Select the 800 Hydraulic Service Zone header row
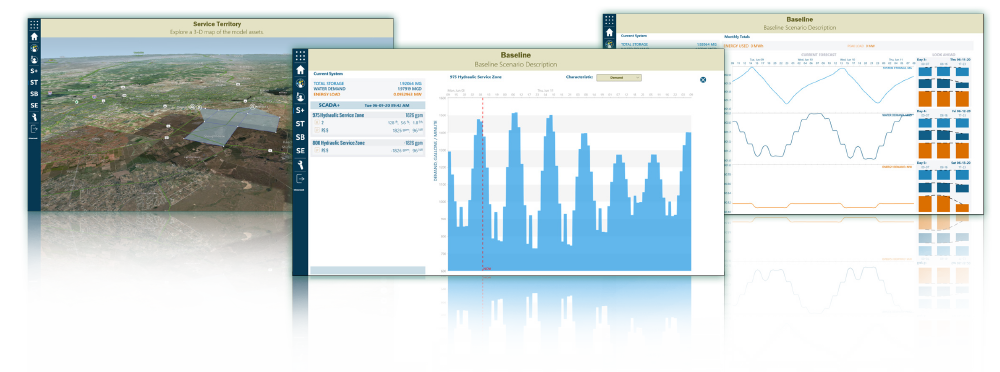The height and width of the screenshot is (372, 1000). (x=368, y=144)
